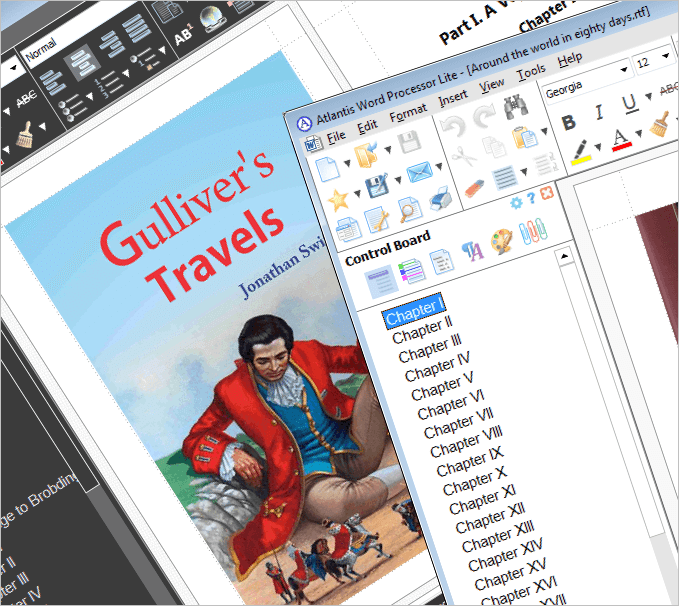Expand the New document dropdown arrow
The width and height of the screenshot is (679, 606).
point(347,163)
